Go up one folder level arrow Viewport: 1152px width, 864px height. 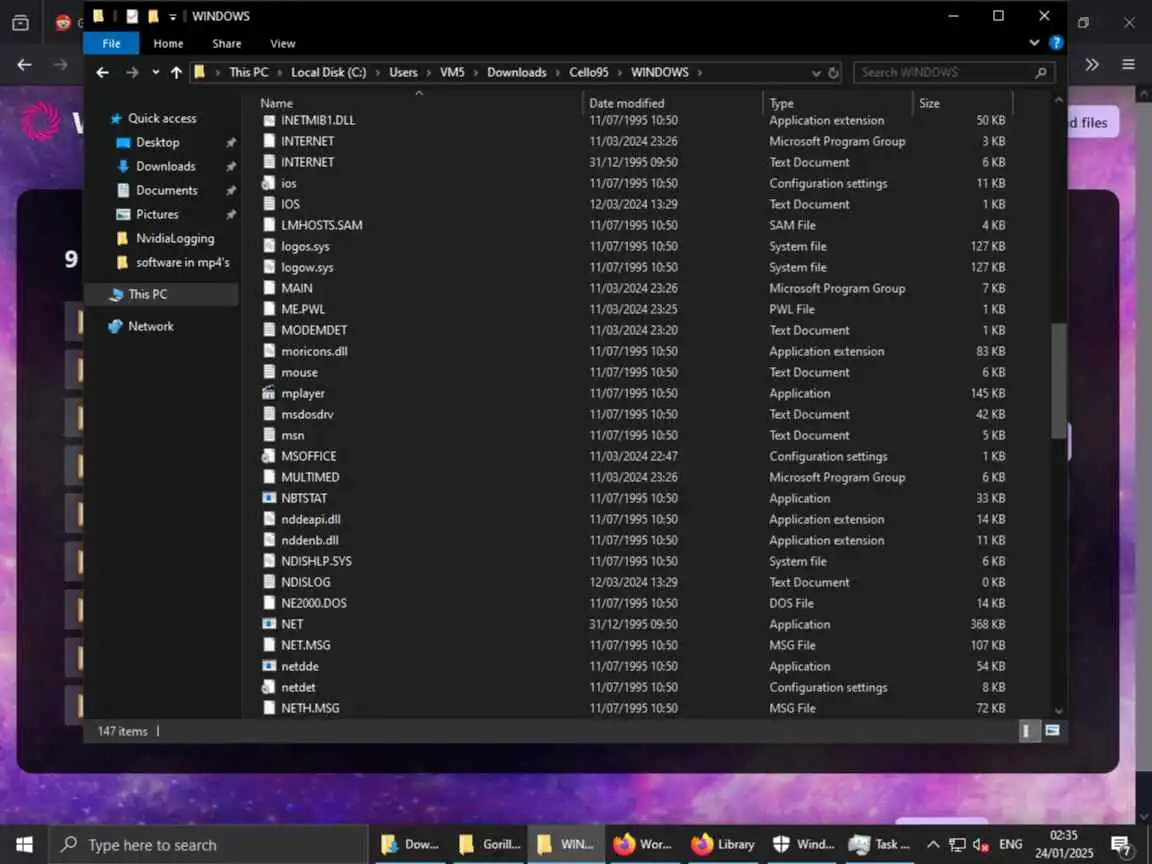click(x=176, y=72)
